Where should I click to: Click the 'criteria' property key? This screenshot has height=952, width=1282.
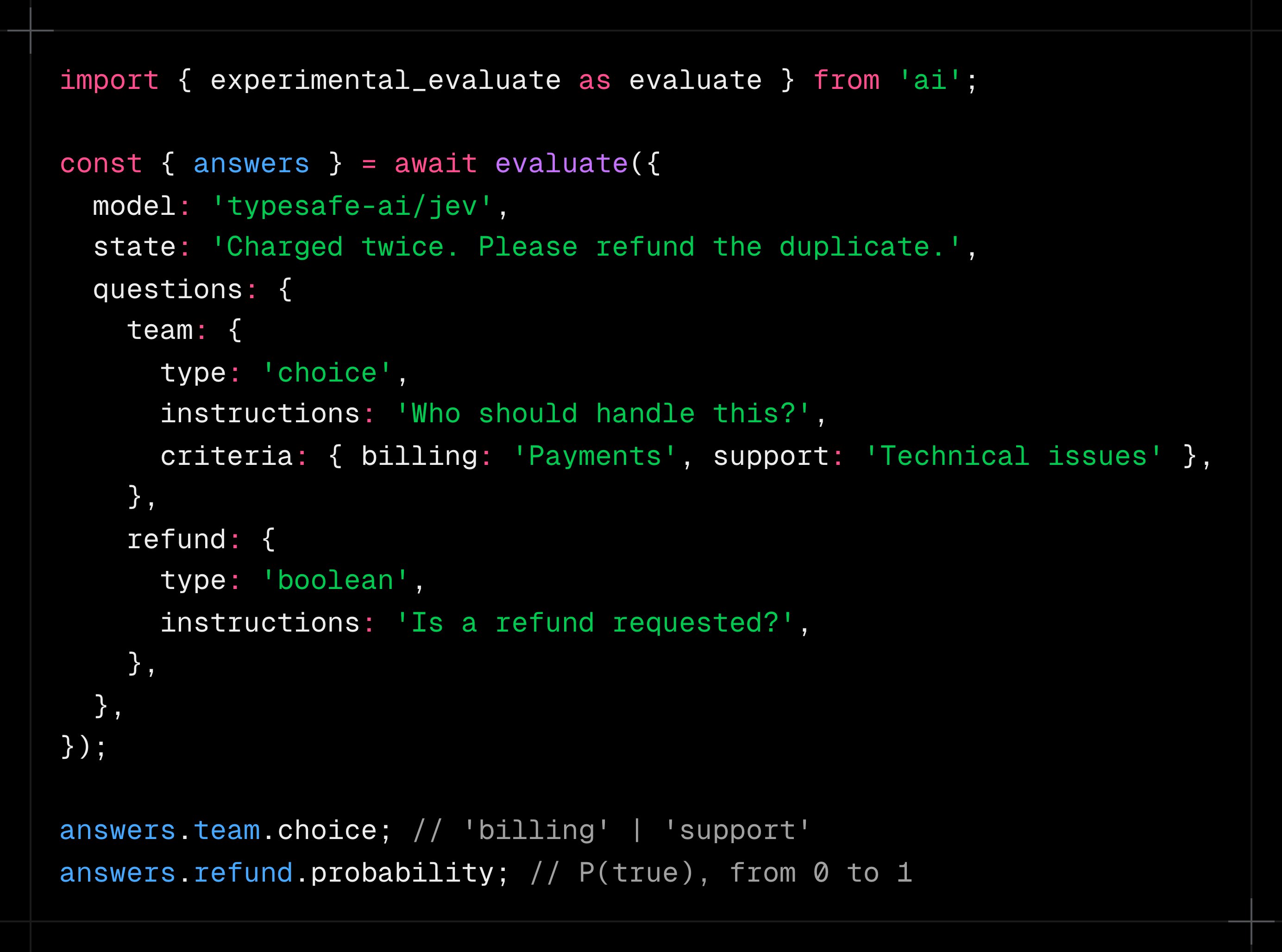click(226, 457)
